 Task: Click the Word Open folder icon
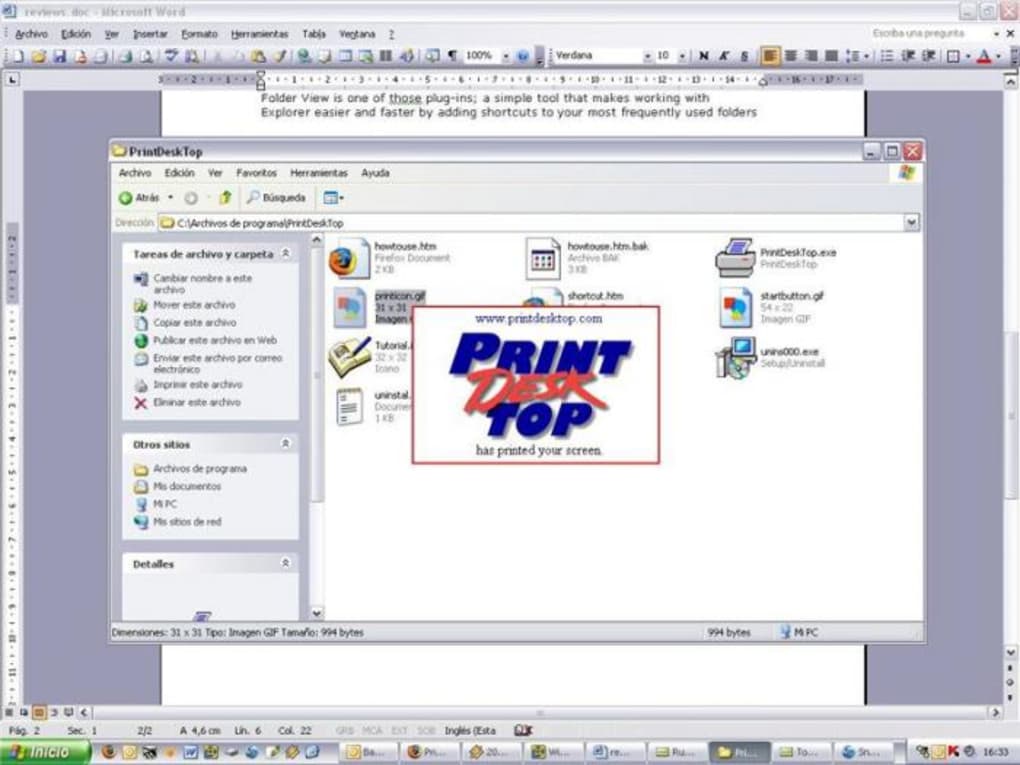click(38, 57)
